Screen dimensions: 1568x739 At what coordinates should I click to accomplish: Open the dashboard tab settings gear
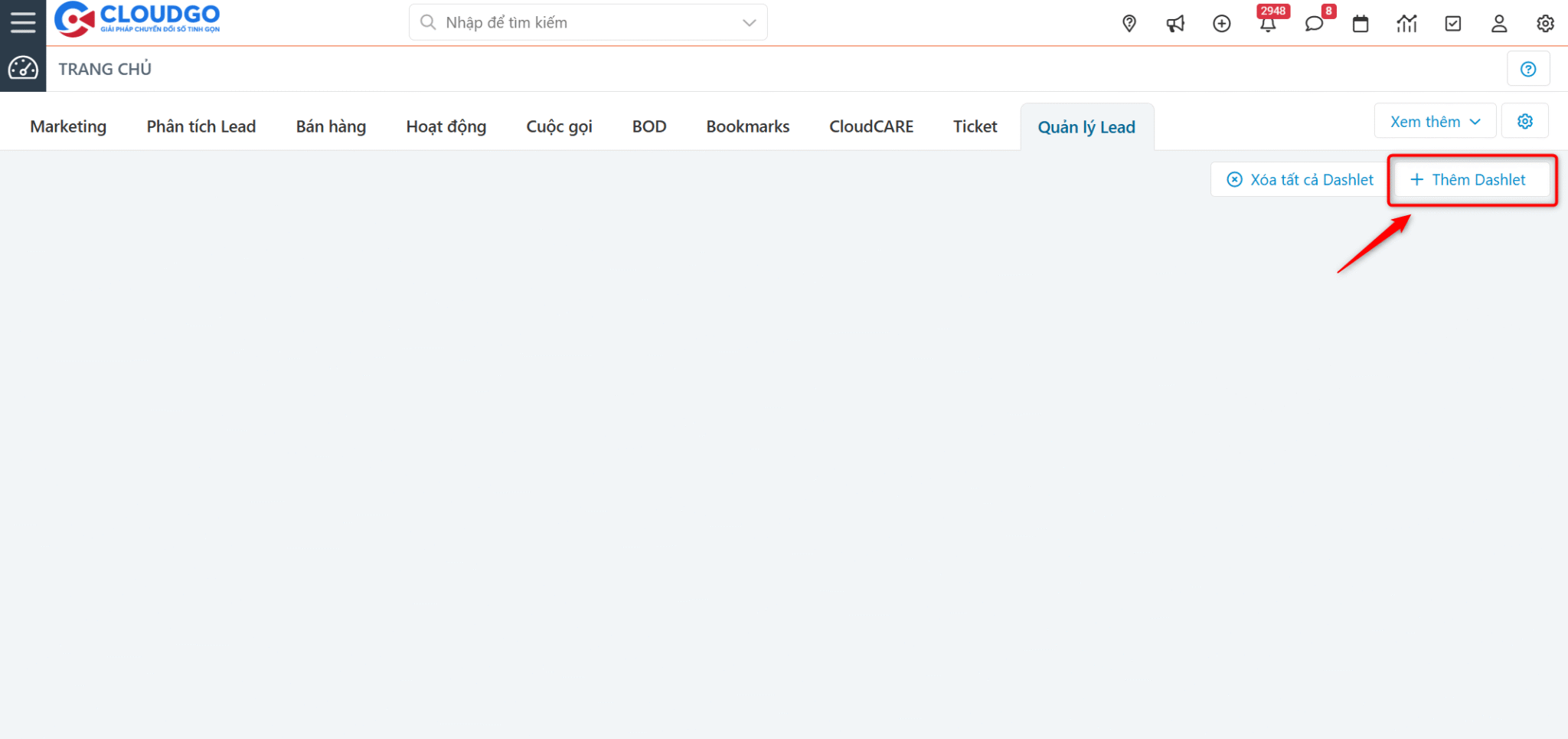(1525, 121)
